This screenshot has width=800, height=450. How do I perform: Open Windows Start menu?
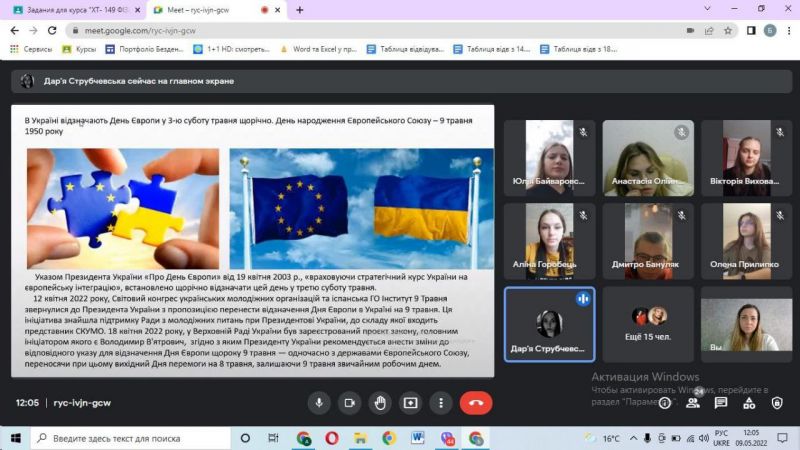click(x=15, y=438)
